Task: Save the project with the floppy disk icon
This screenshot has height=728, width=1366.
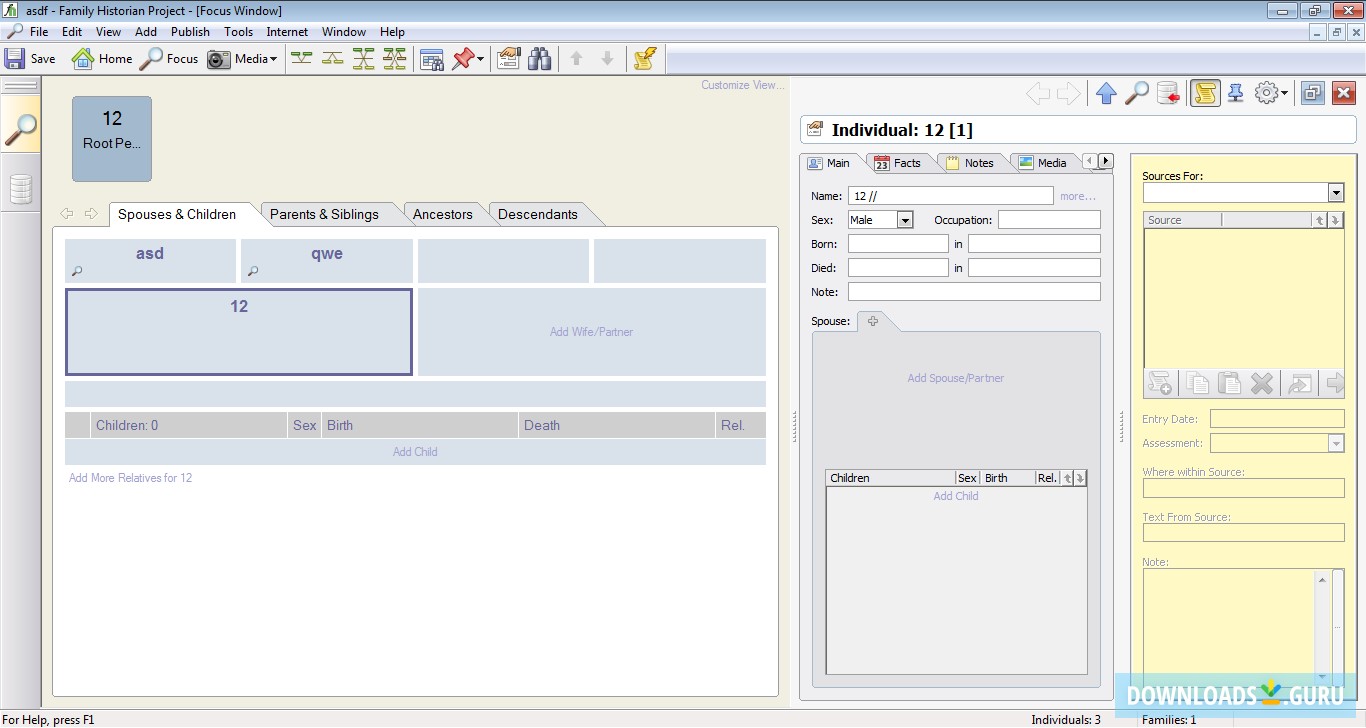Action: pos(15,59)
